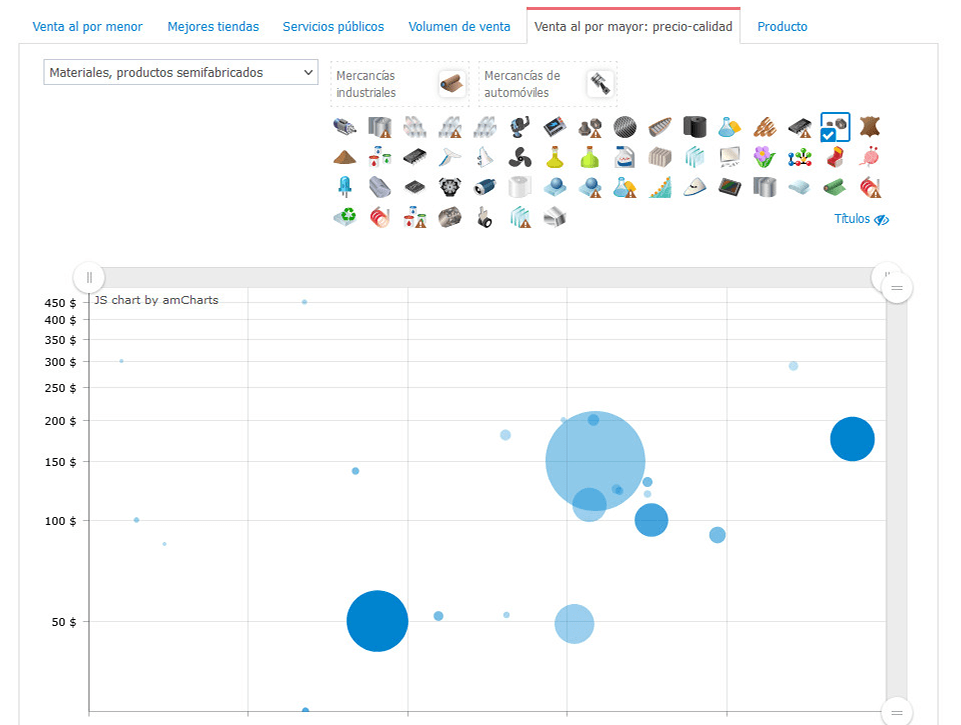Select the pink yarn ball product icon
Image resolution: width=961 pixels, height=725 pixels.
(x=870, y=157)
